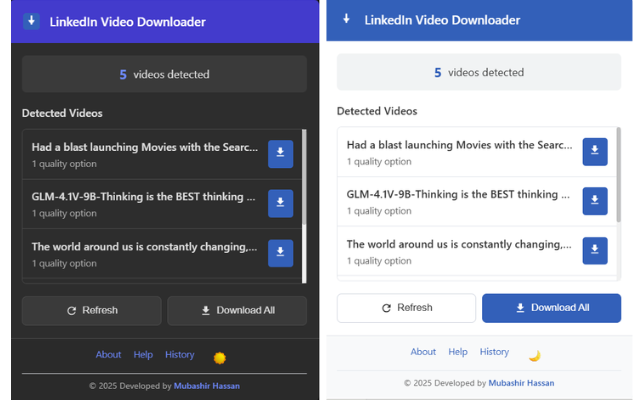Viewport: 640px width, 400px height.
Task: Click download icon for 'GLM-4.1V-9B-Thinking' in light panel
Action: (x=595, y=201)
